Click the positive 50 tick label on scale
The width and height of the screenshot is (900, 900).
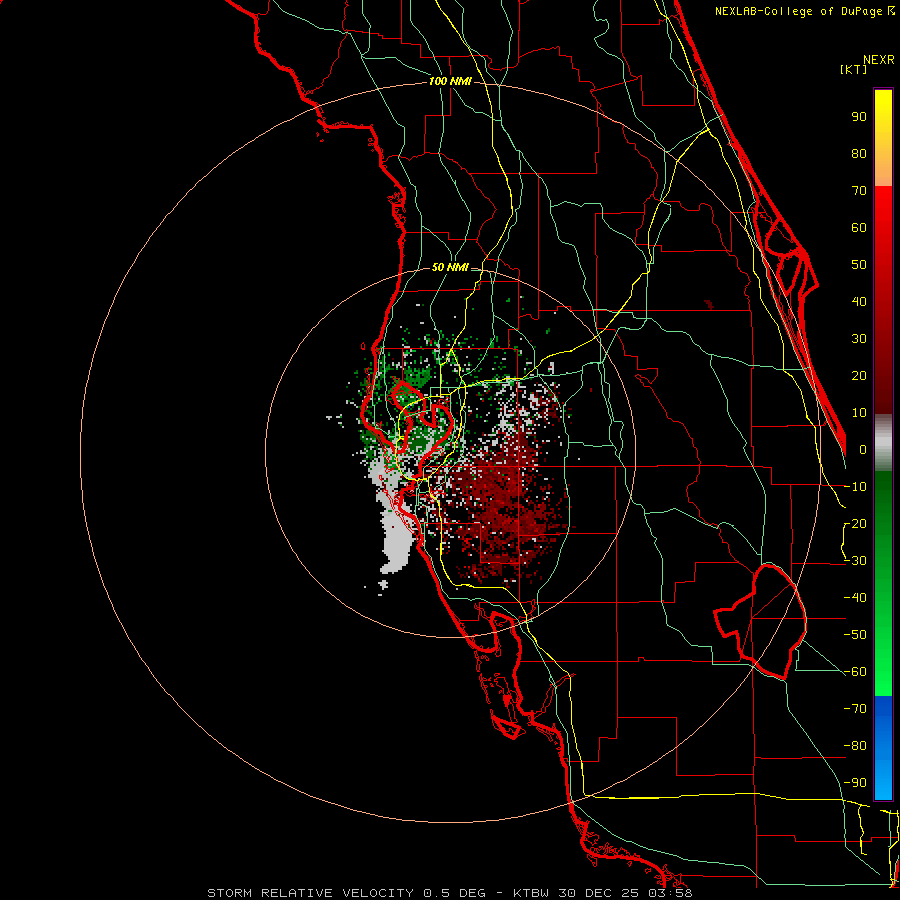(x=859, y=265)
